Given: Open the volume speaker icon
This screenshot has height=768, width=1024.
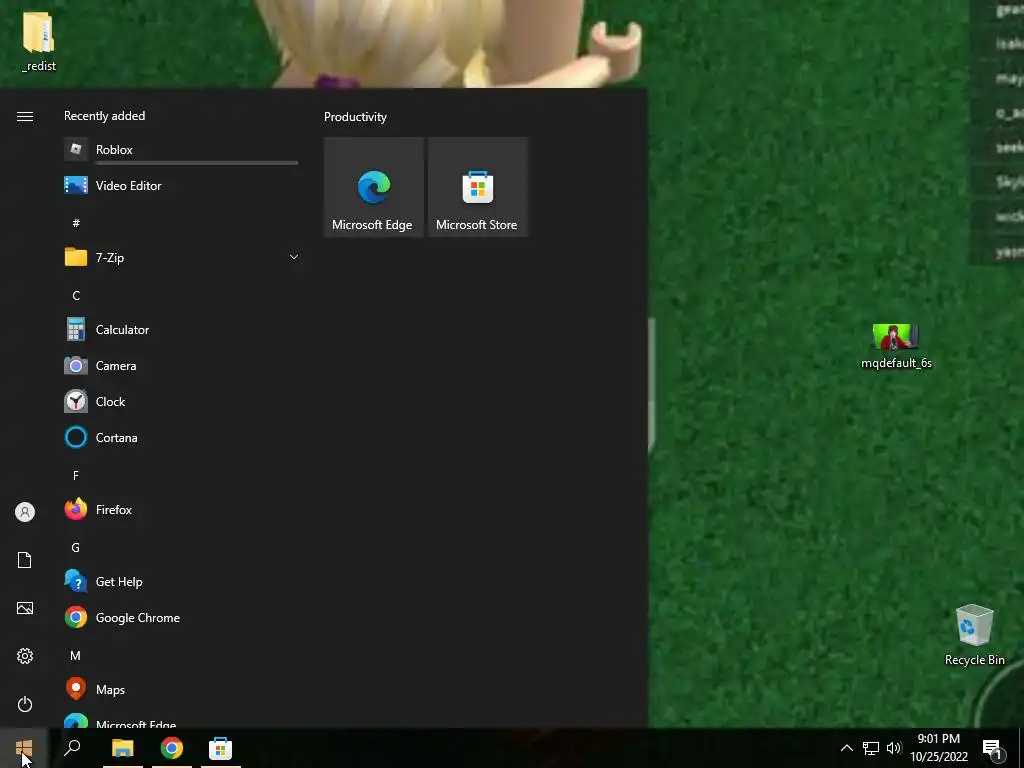Looking at the screenshot, I should 894,748.
